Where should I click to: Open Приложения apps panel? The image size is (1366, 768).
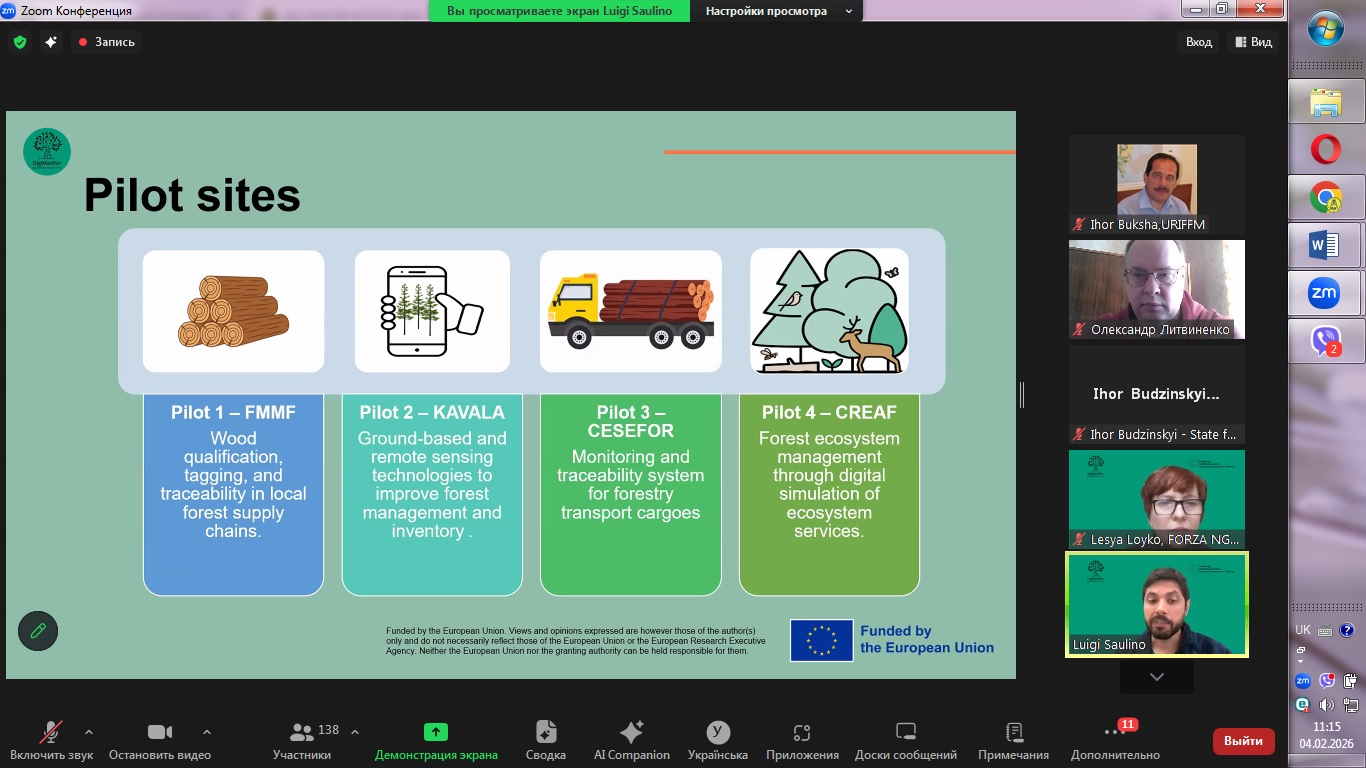coord(801,740)
